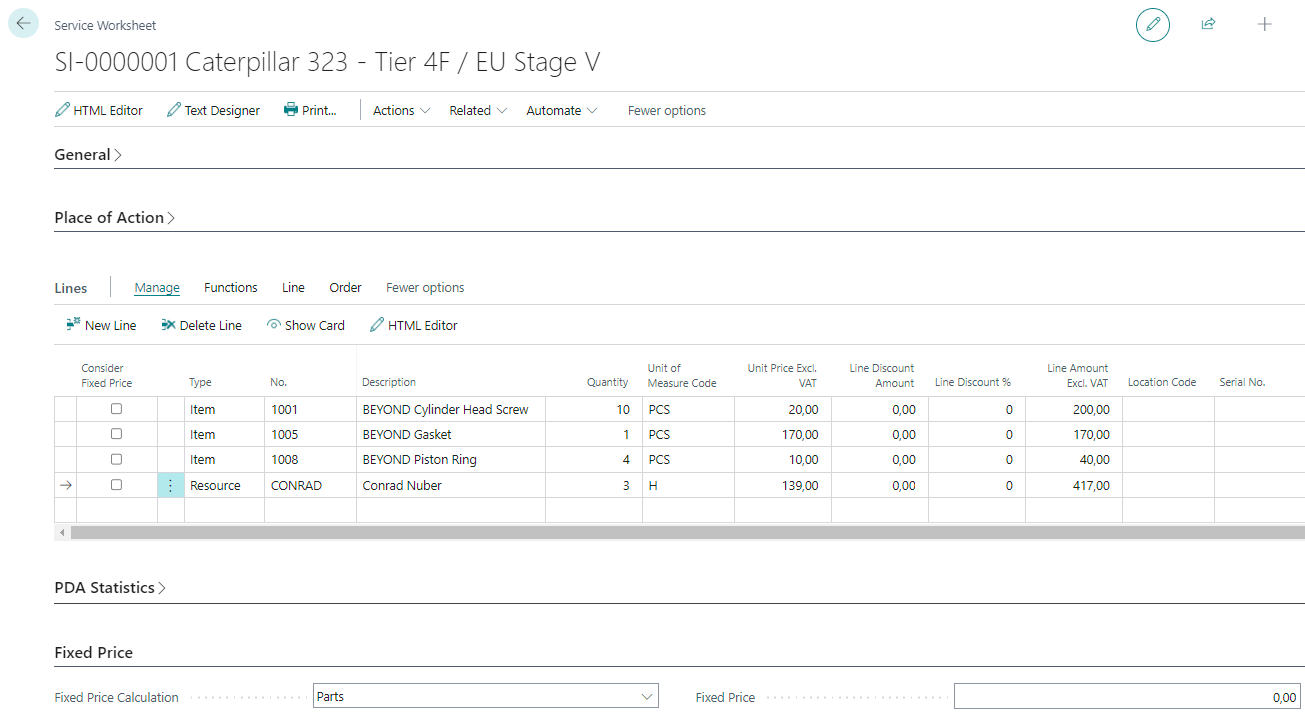Switch to the Functions tab in Lines
The width and height of the screenshot is (1305, 728).
tap(230, 288)
